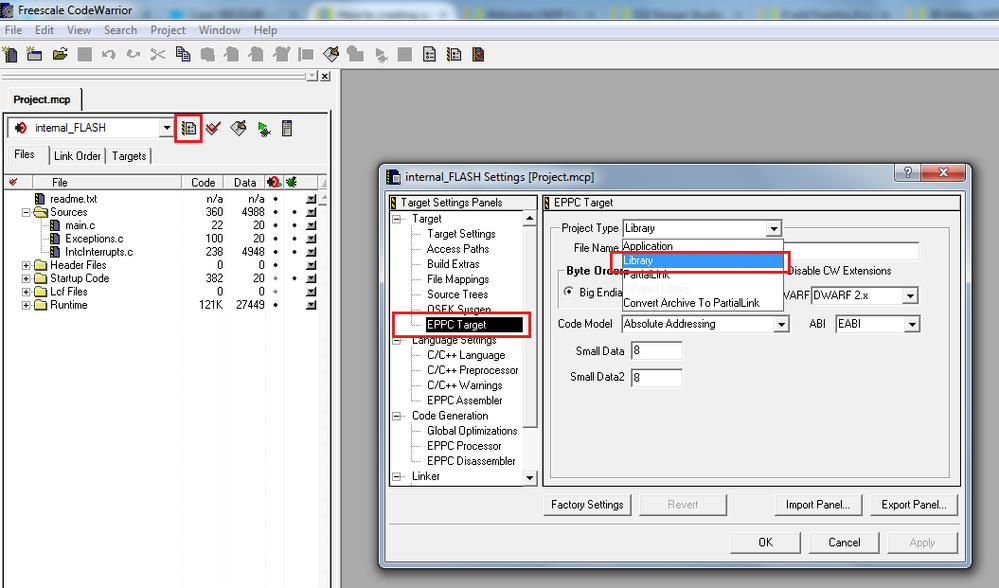
Task: Click the Open folder toolbar icon
Action: [60, 55]
